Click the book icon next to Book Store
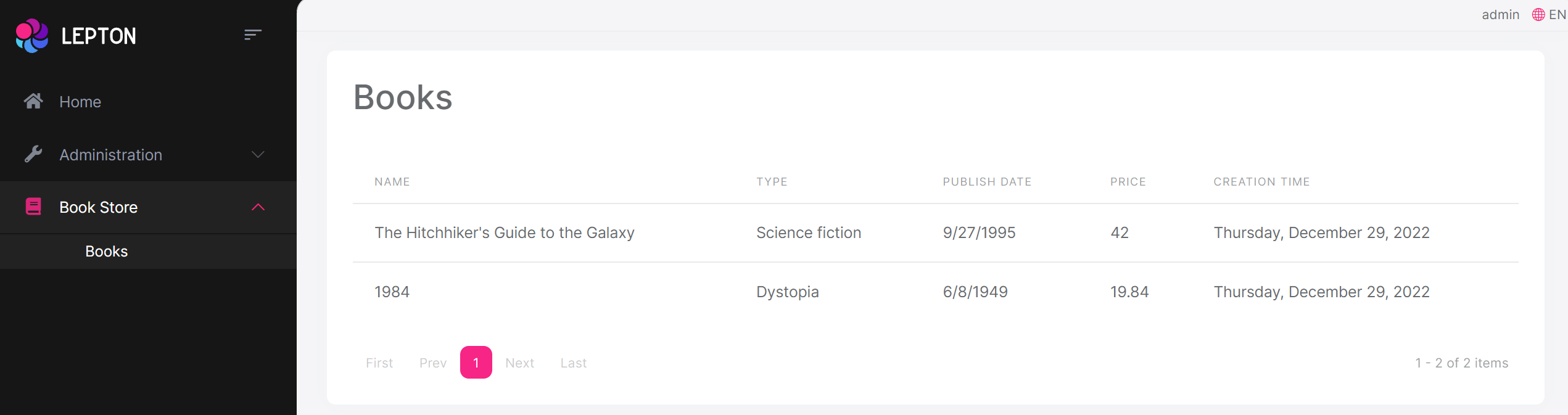The height and width of the screenshot is (415, 1568). (x=32, y=207)
